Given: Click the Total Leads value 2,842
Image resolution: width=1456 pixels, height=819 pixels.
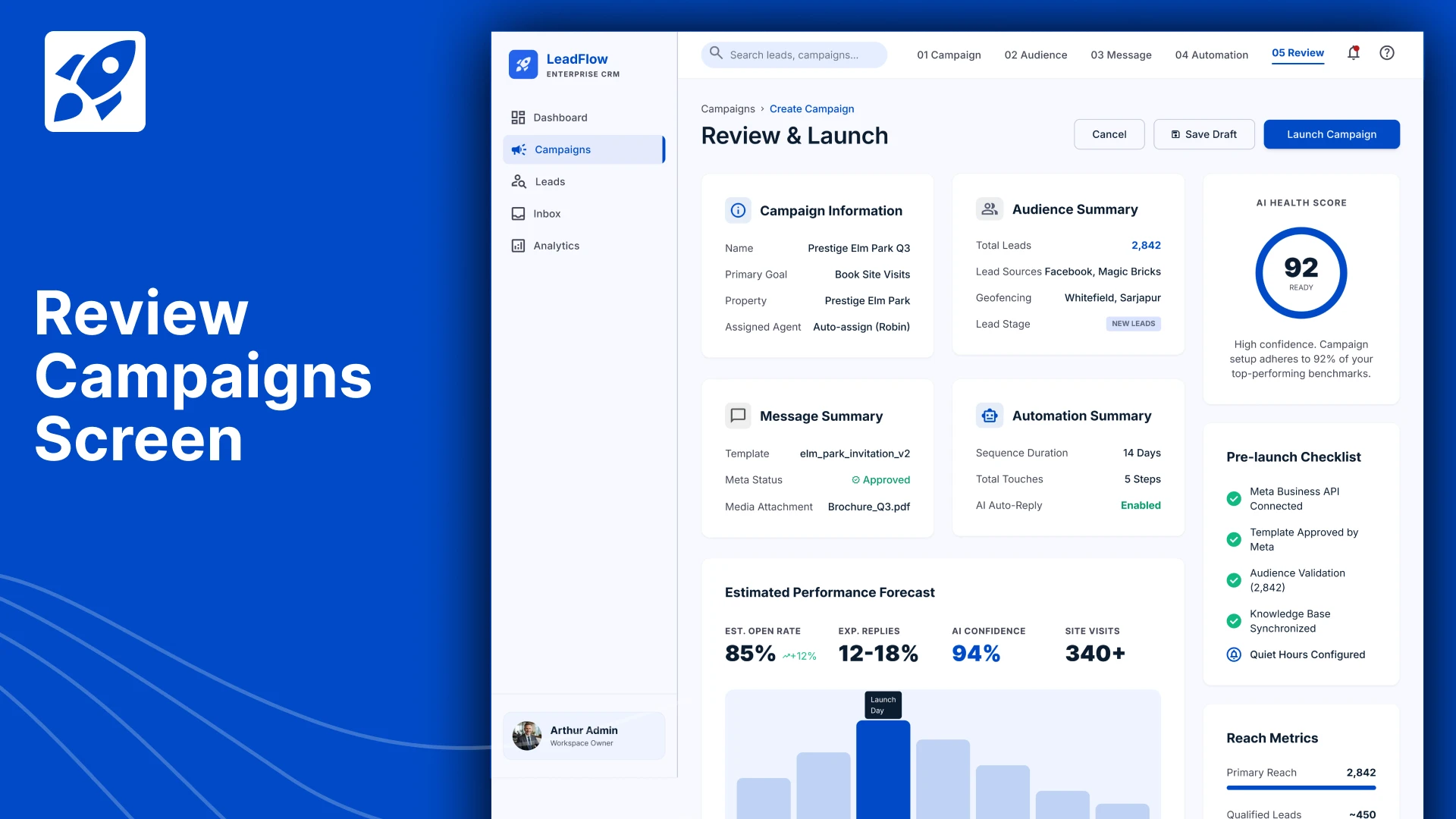Looking at the screenshot, I should click(x=1146, y=246).
